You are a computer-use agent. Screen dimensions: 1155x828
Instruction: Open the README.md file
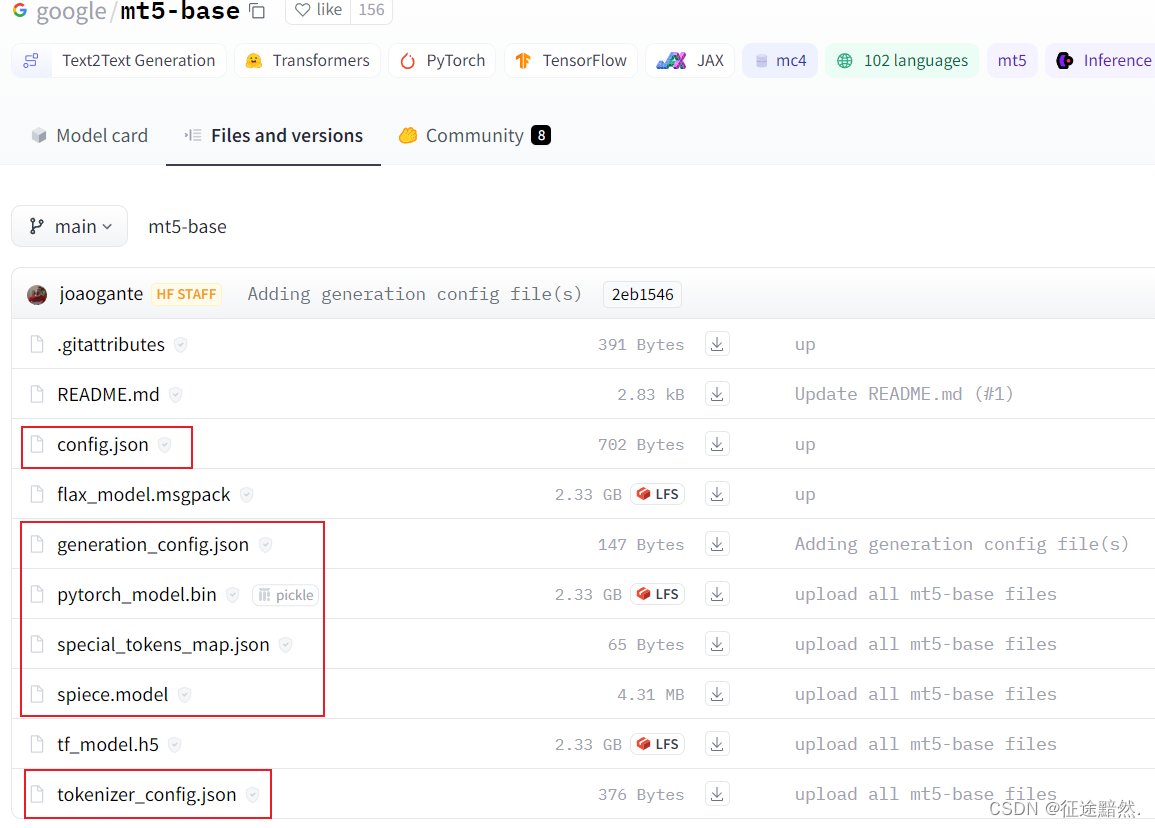click(108, 395)
